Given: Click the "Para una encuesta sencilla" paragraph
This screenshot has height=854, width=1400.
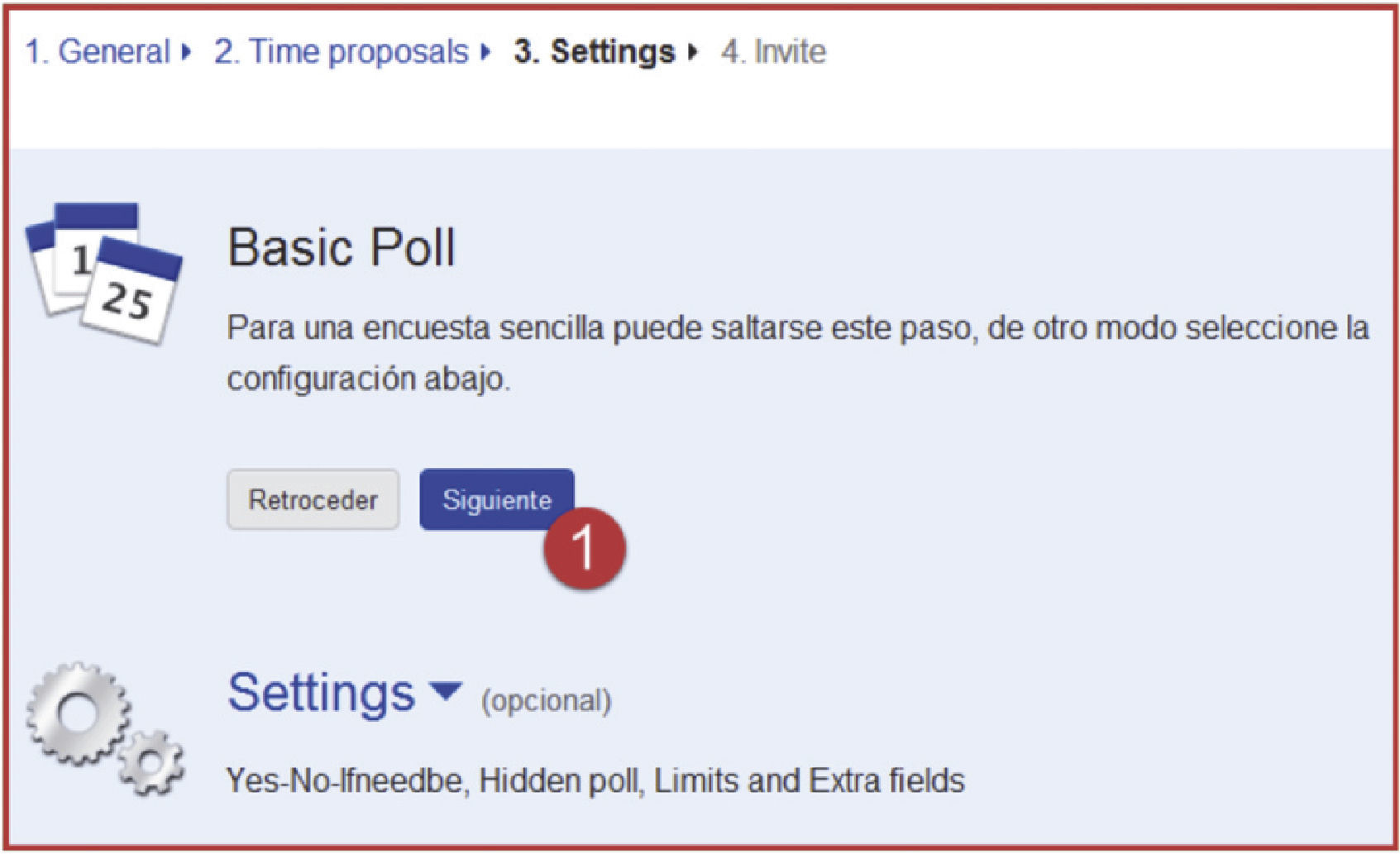Looking at the screenshot, I should pyautogui.click(x=797, y=353).
